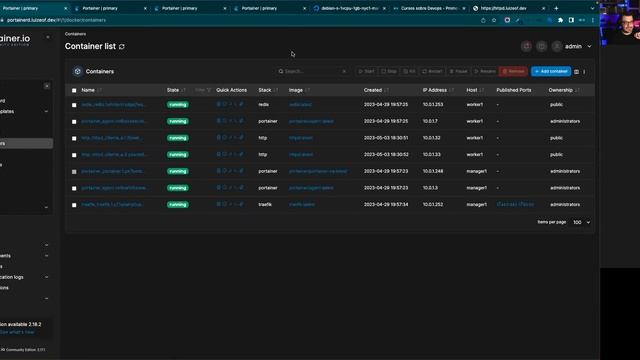
Task: Clear the container search with the X icon
Action: coord(344,71)
